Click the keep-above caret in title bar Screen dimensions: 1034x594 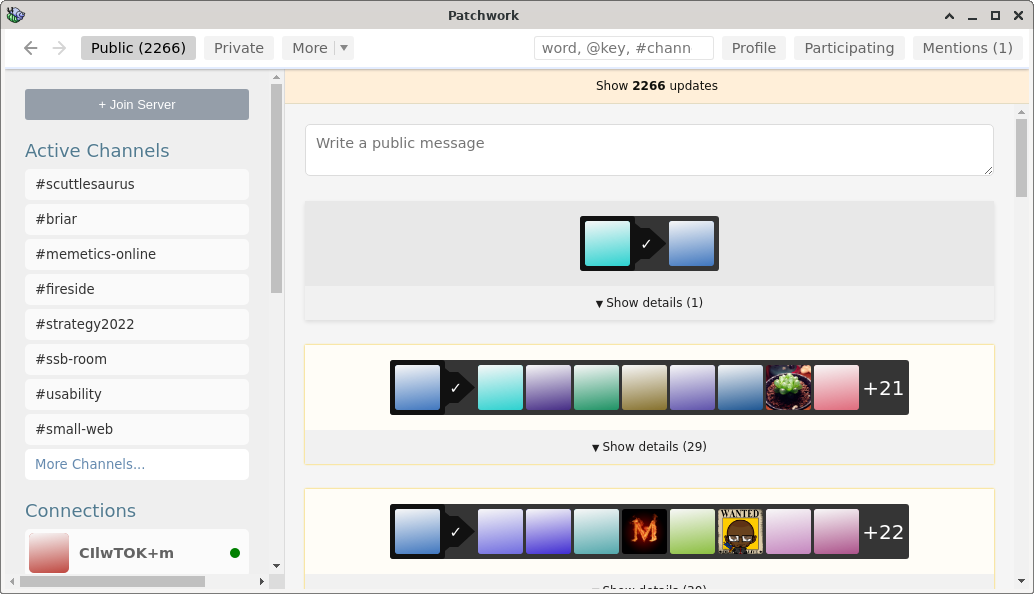coord(950,16)
